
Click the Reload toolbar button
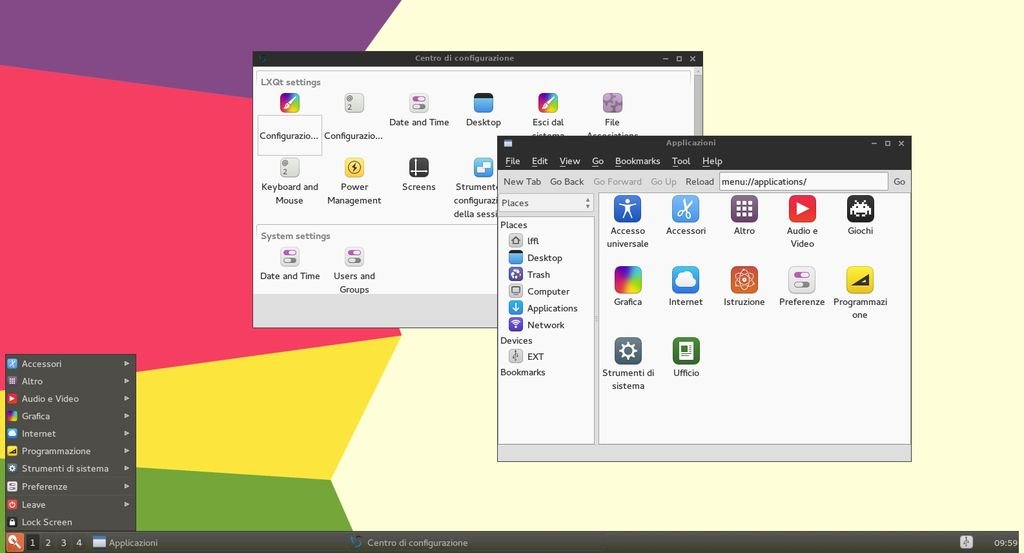699,182
